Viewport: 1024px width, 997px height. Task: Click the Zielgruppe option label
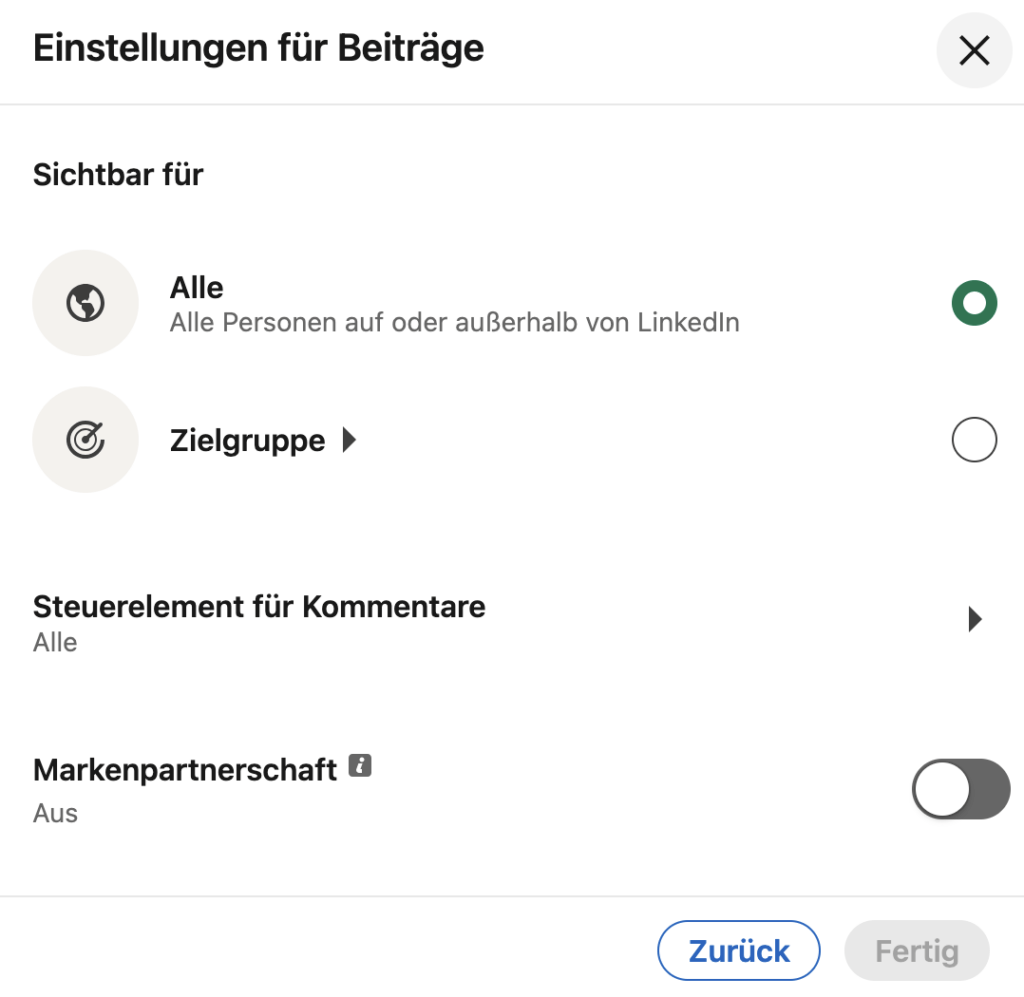[248, 441]
